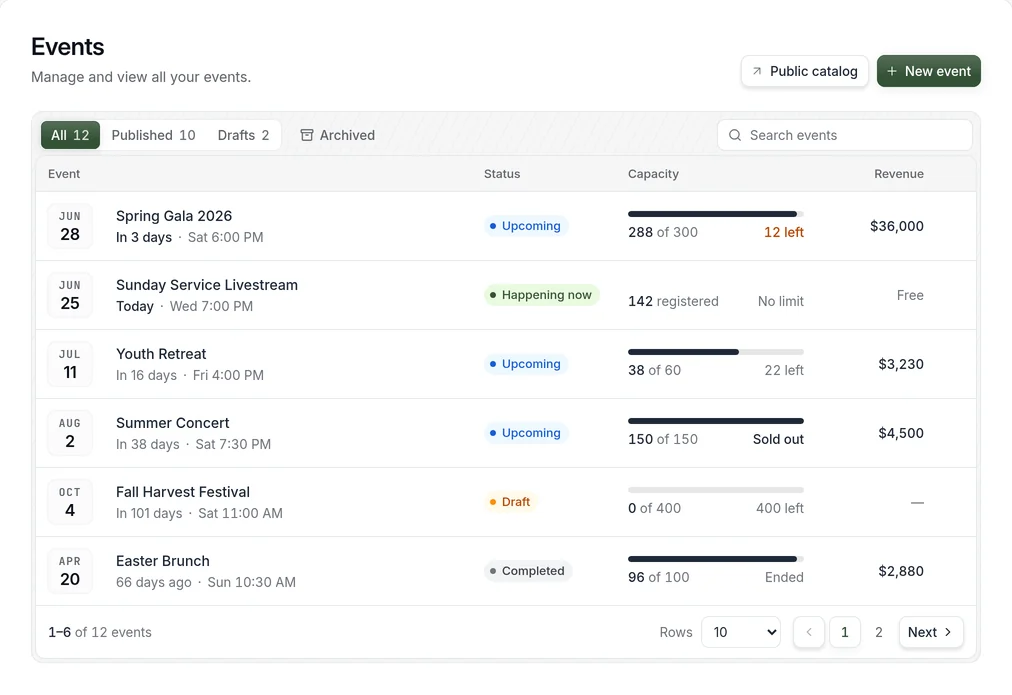Image resolution: width=1012 pixels, height=695 pixels.
Task: Click the Spring Gala capacity progress bar
Action: point(716,214)
